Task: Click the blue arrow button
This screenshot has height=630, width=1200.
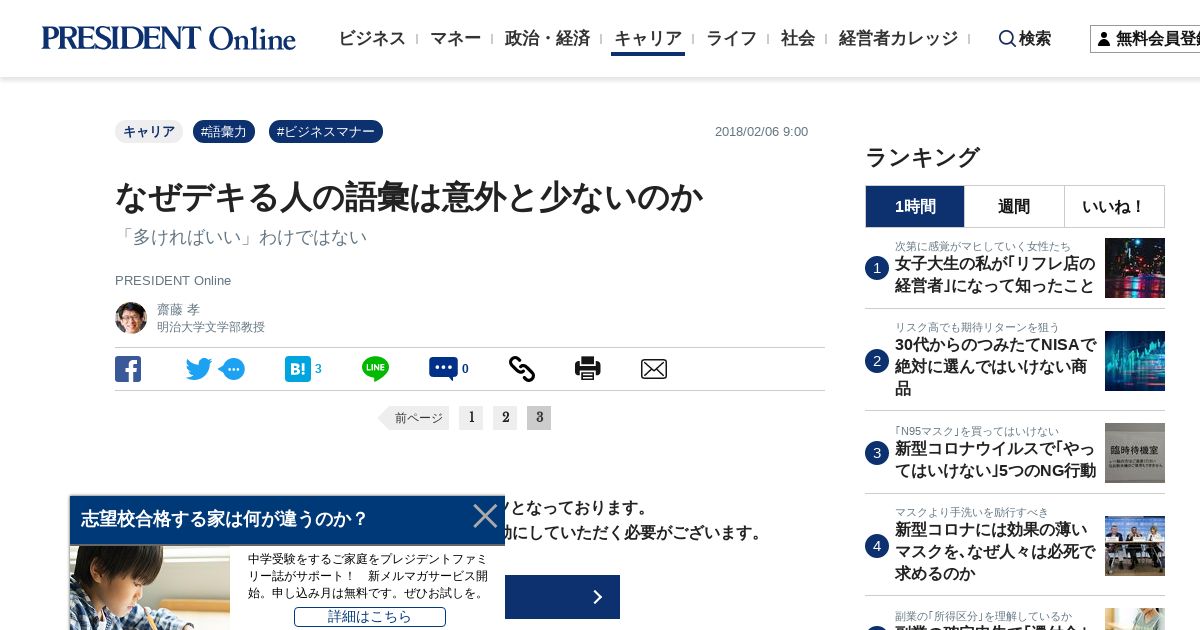Action: pyautogui.click(x=562, y=597)
